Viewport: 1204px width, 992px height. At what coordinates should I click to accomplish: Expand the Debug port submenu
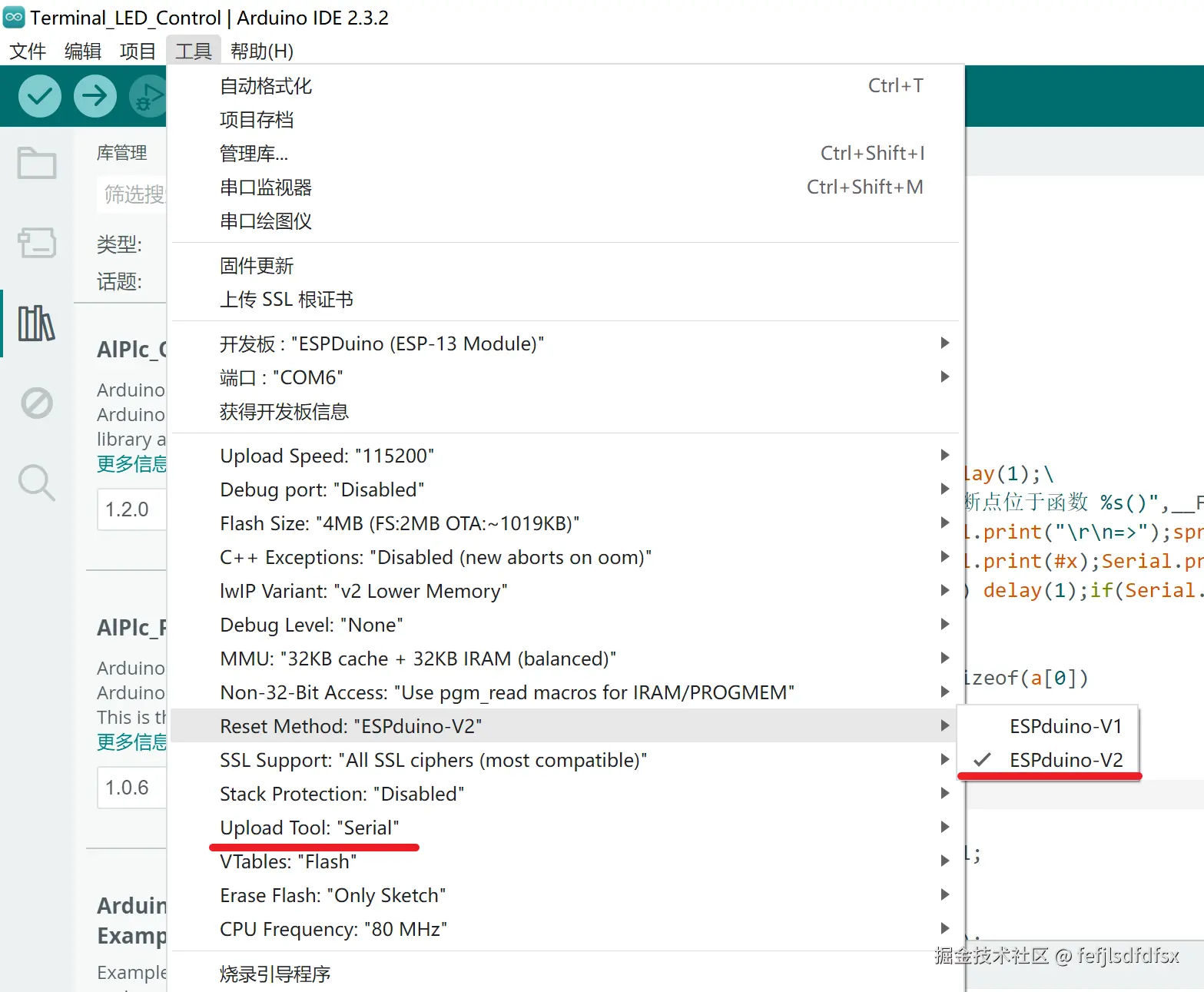pyautogui.click(x=566, y=489)
